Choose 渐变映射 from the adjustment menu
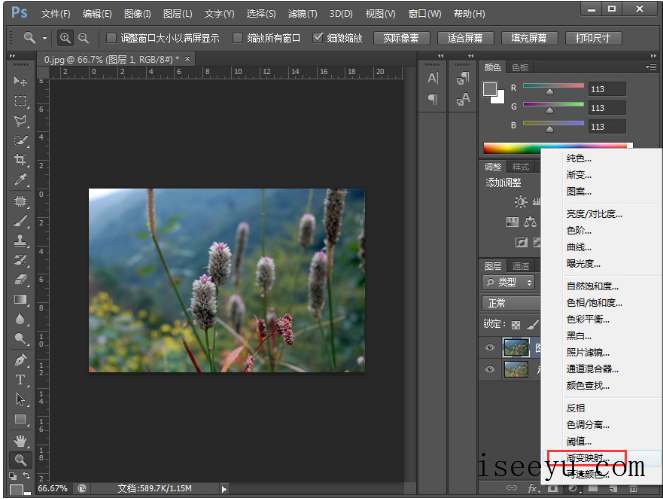 [587, 458]
